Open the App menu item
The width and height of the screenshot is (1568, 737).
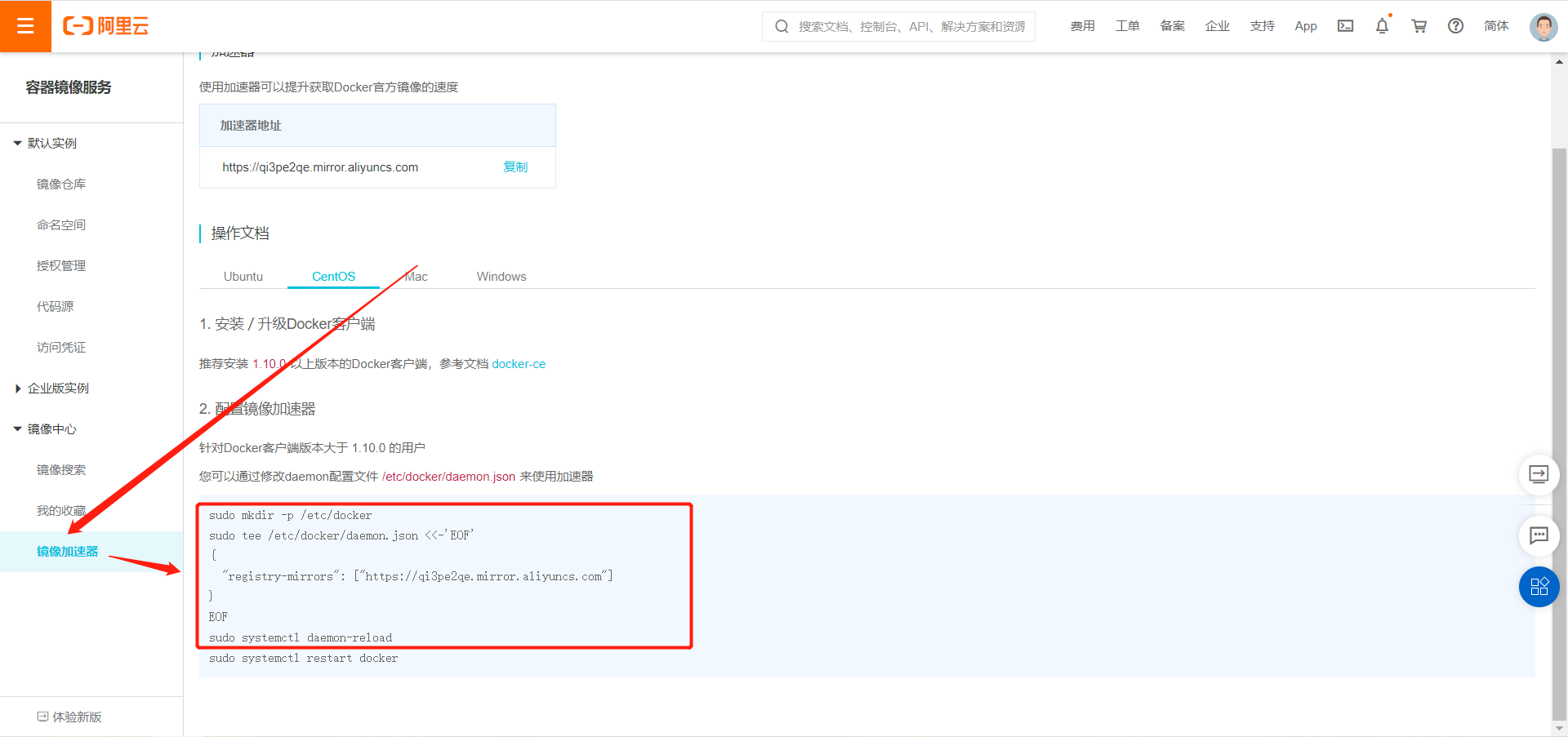[x=1305, y=26]
